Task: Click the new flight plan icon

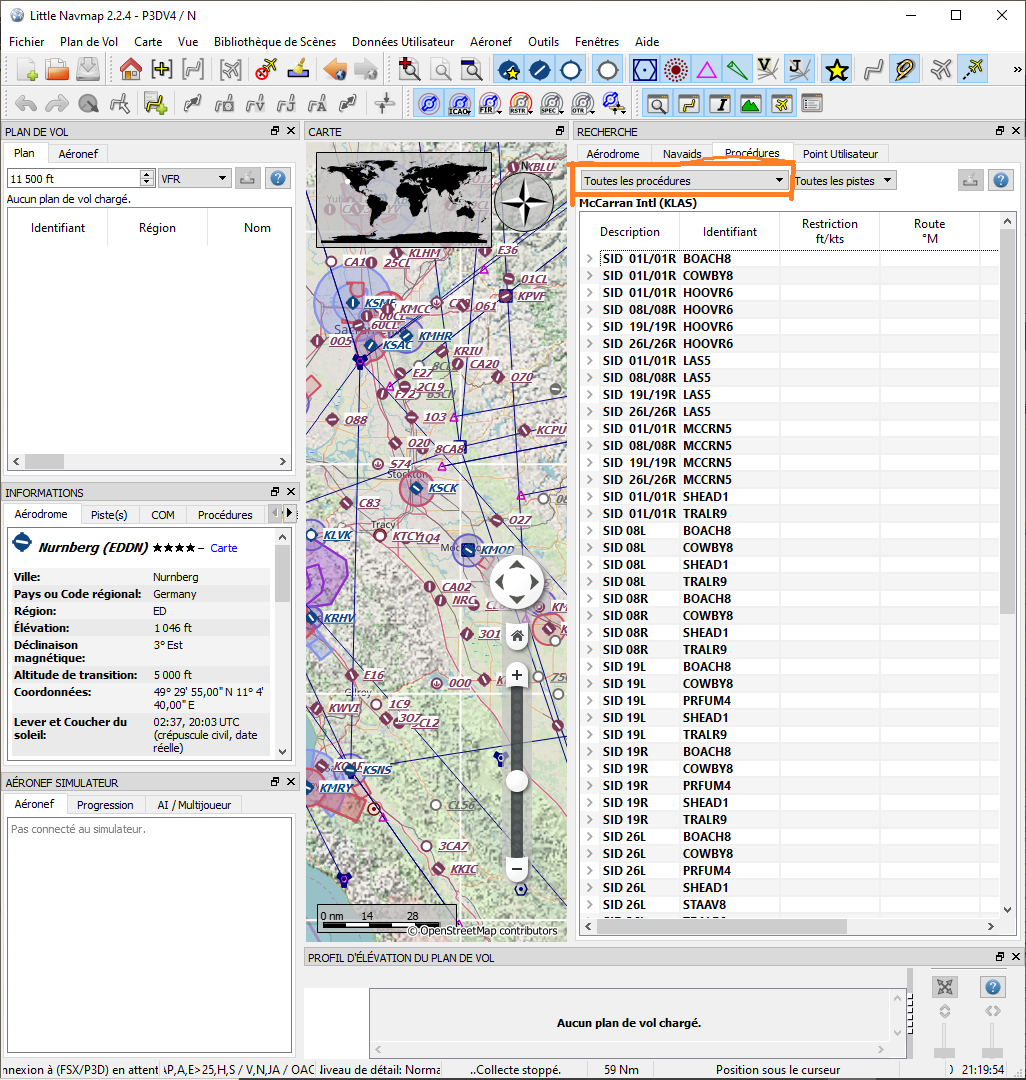Action: (x=26, y=70)
